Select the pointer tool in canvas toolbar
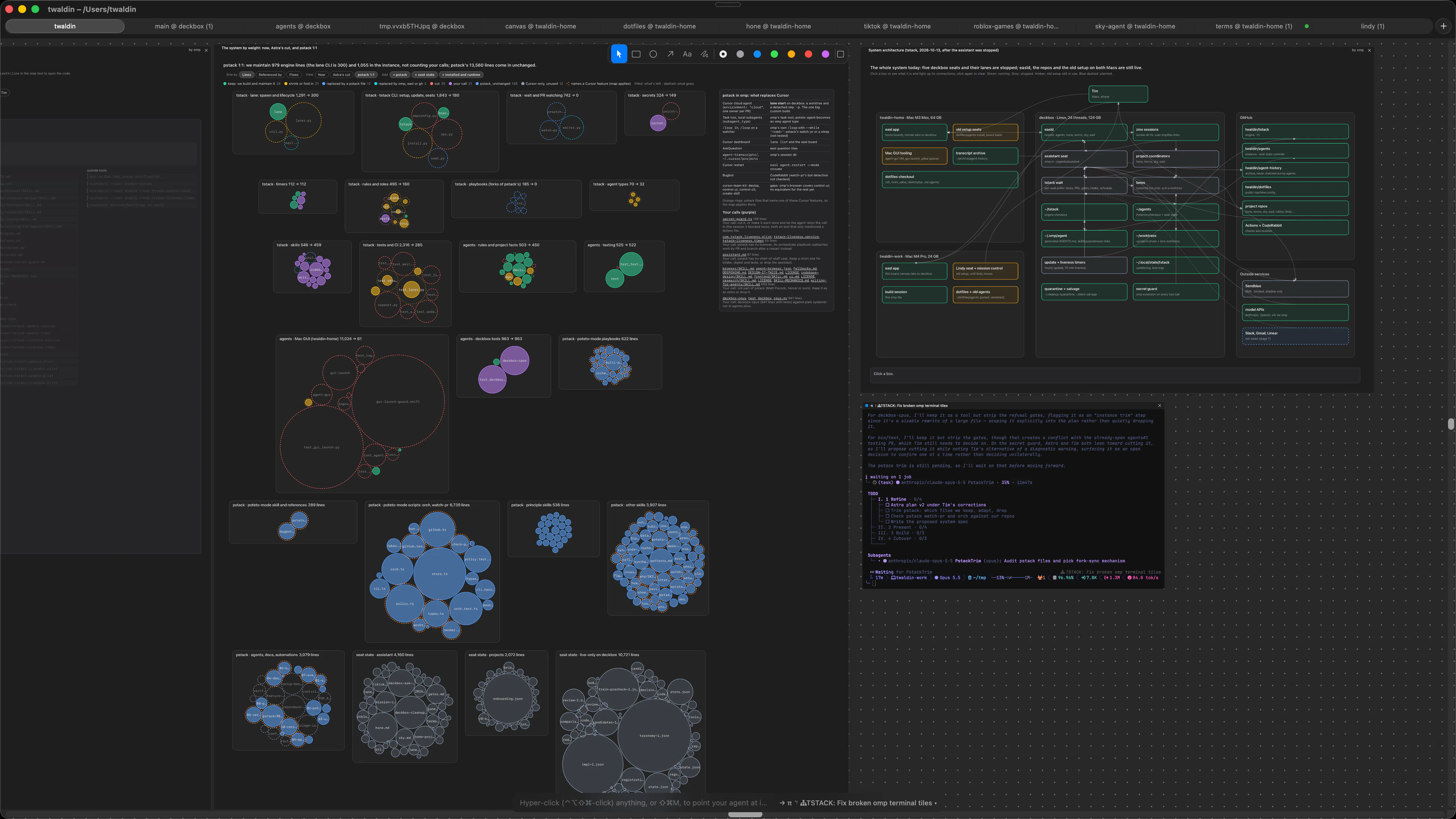 pyautogui.click(x=619, y=54)
